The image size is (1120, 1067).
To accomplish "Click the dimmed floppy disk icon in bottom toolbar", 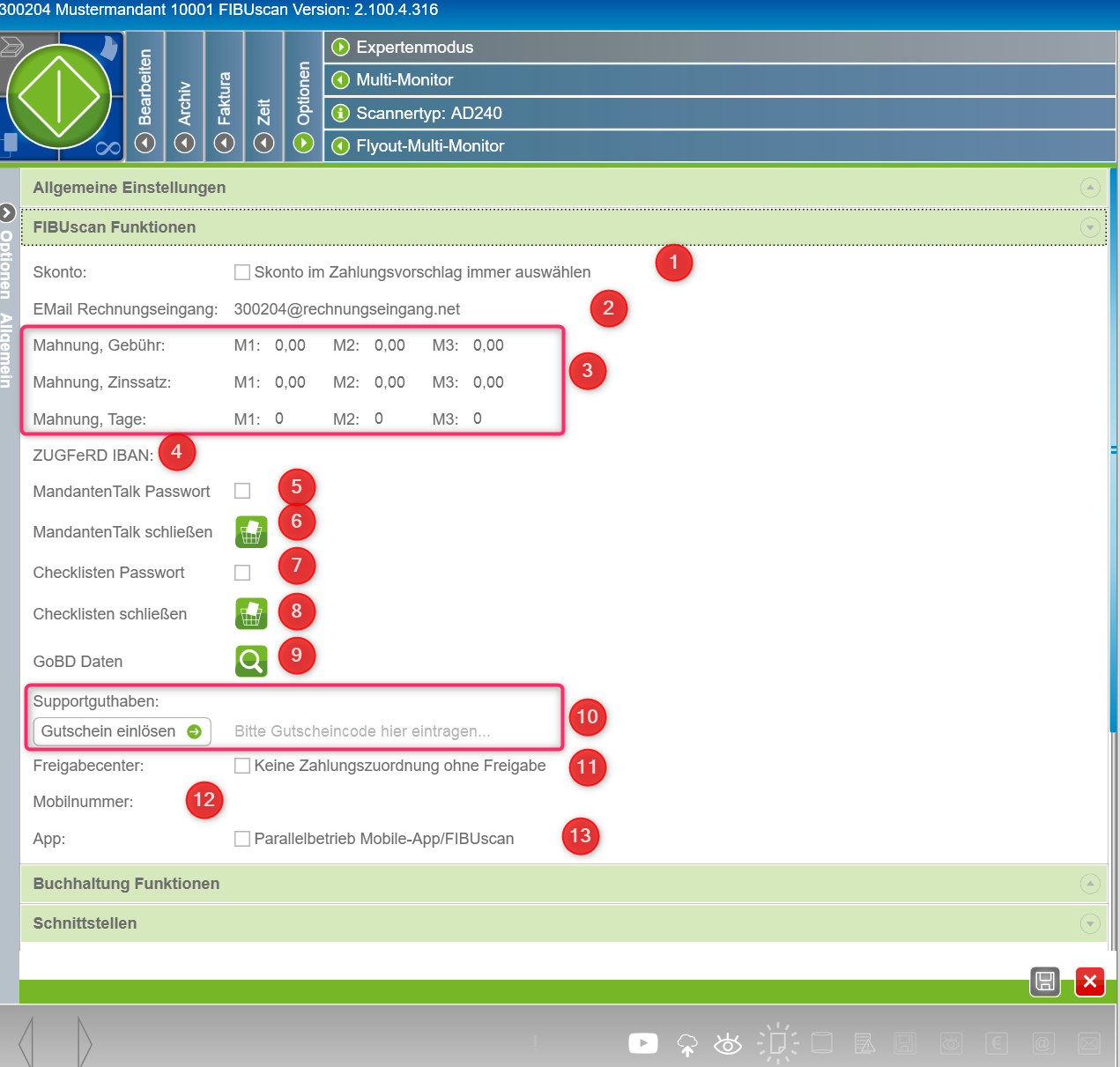I will (x=905, y=1043).
